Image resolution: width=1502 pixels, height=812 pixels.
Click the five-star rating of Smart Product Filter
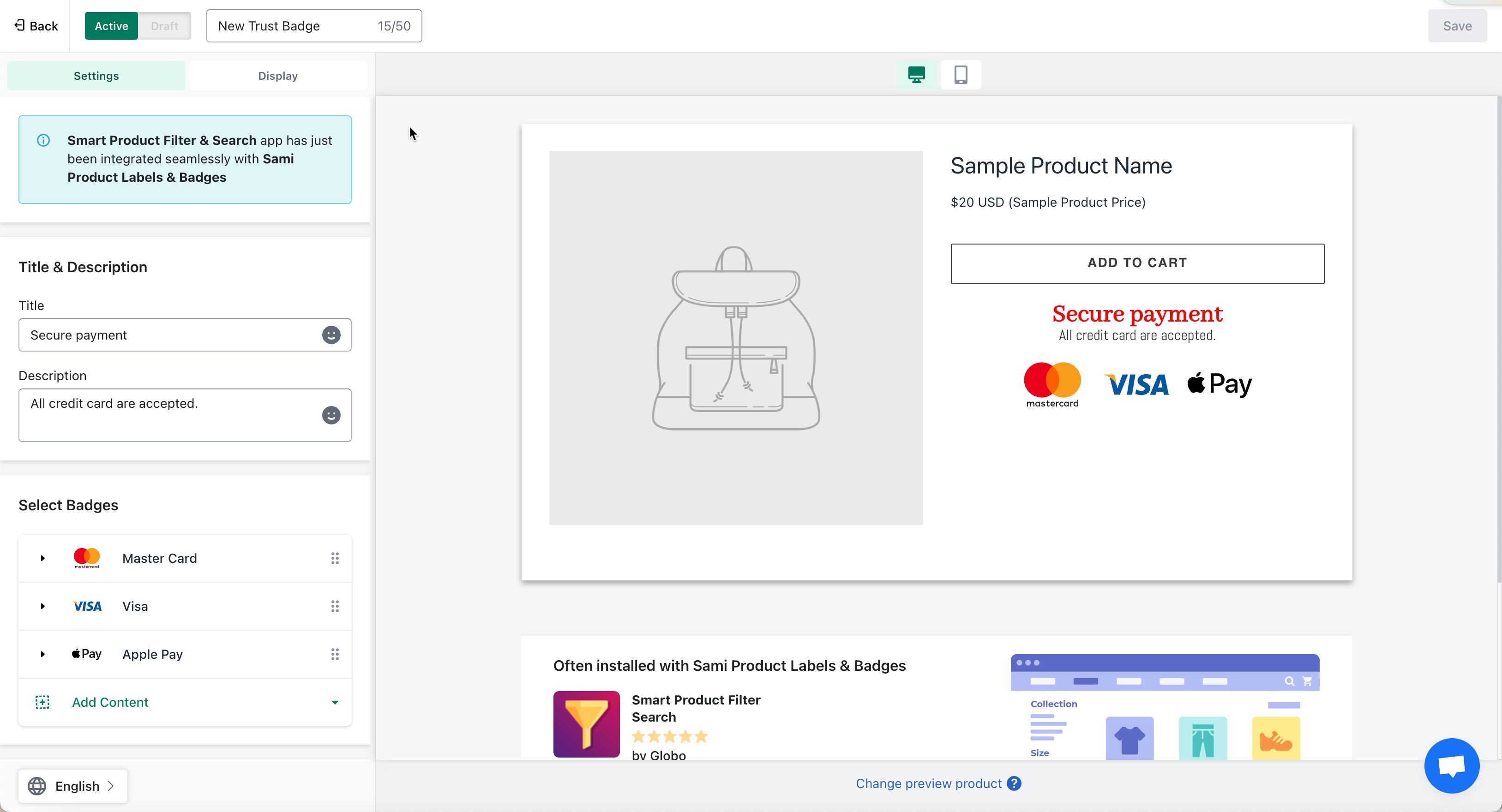point(669,737)
